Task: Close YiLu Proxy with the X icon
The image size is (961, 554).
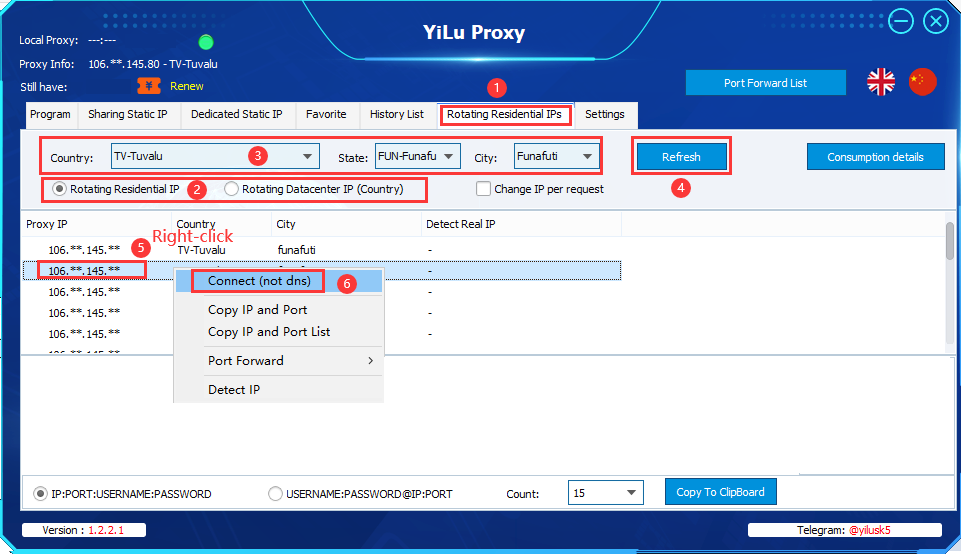Action: [x=936, y=21]
